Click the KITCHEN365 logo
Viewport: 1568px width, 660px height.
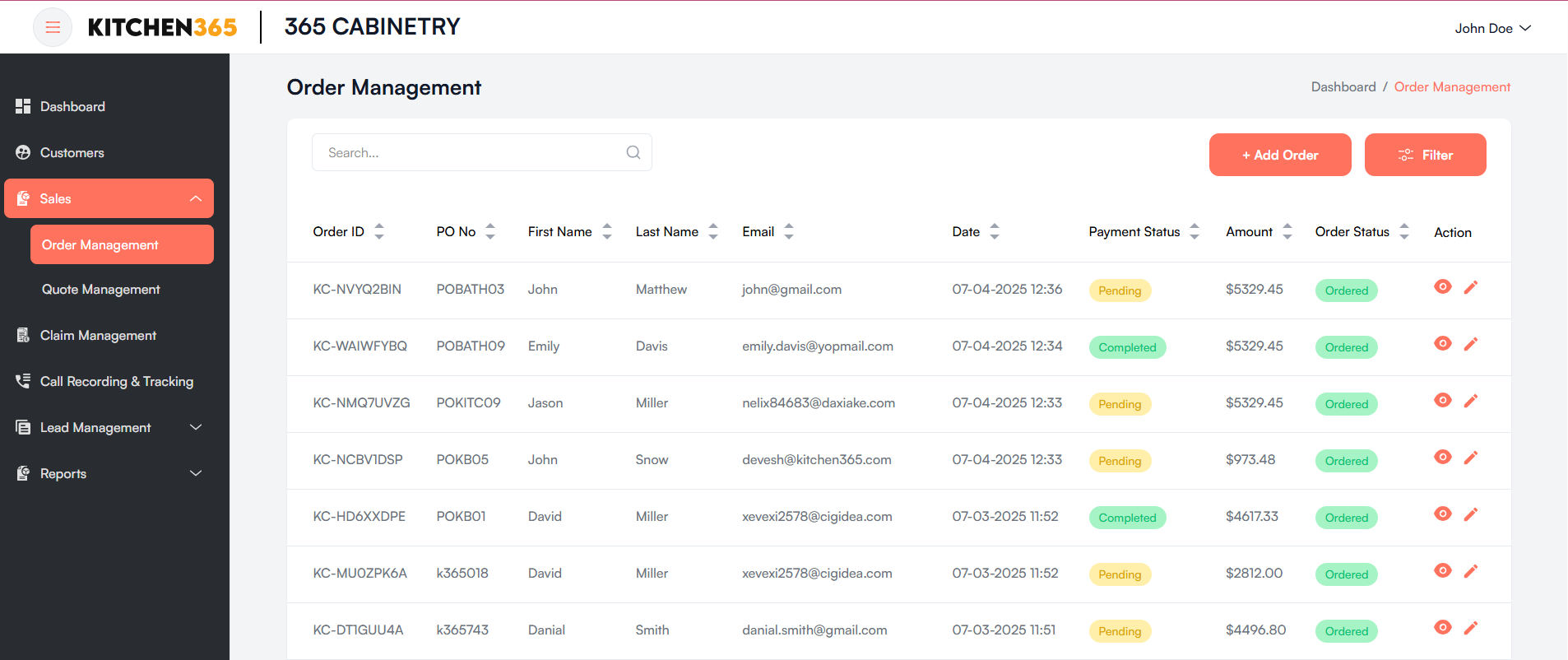pos(162,27)
